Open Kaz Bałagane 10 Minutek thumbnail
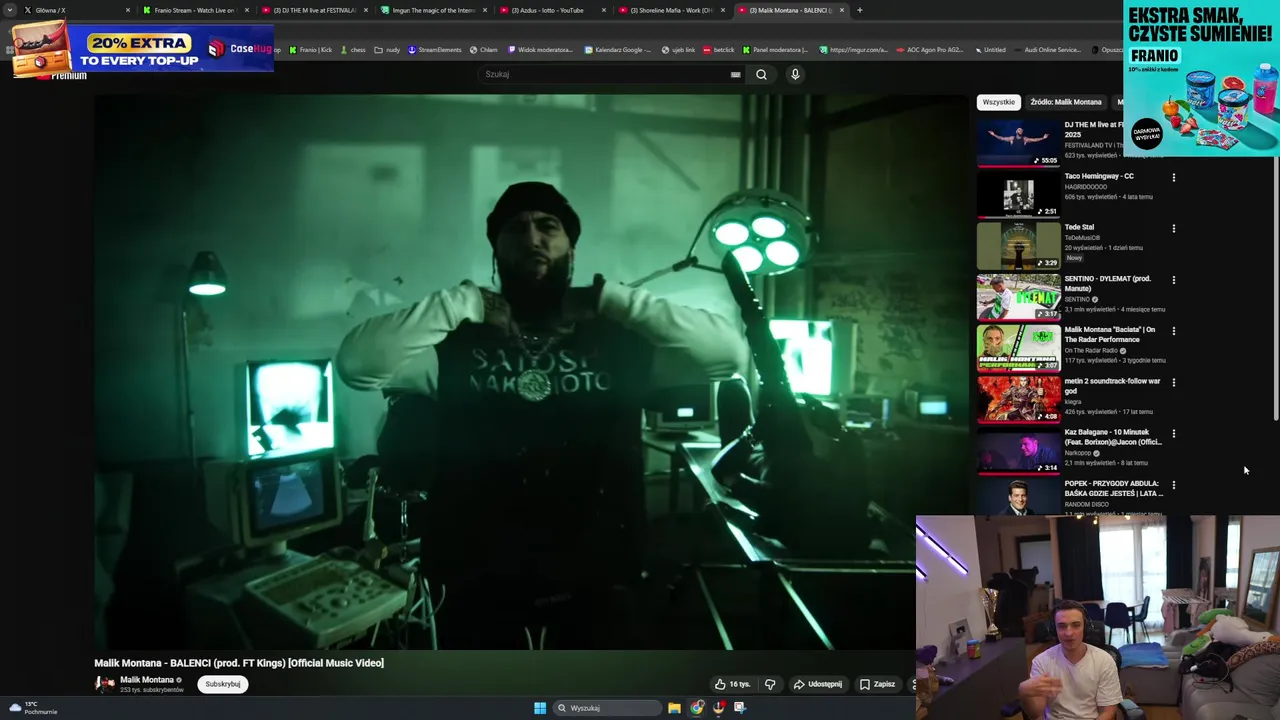The width and height of the screenshot is (1280, 720). 1018,450
